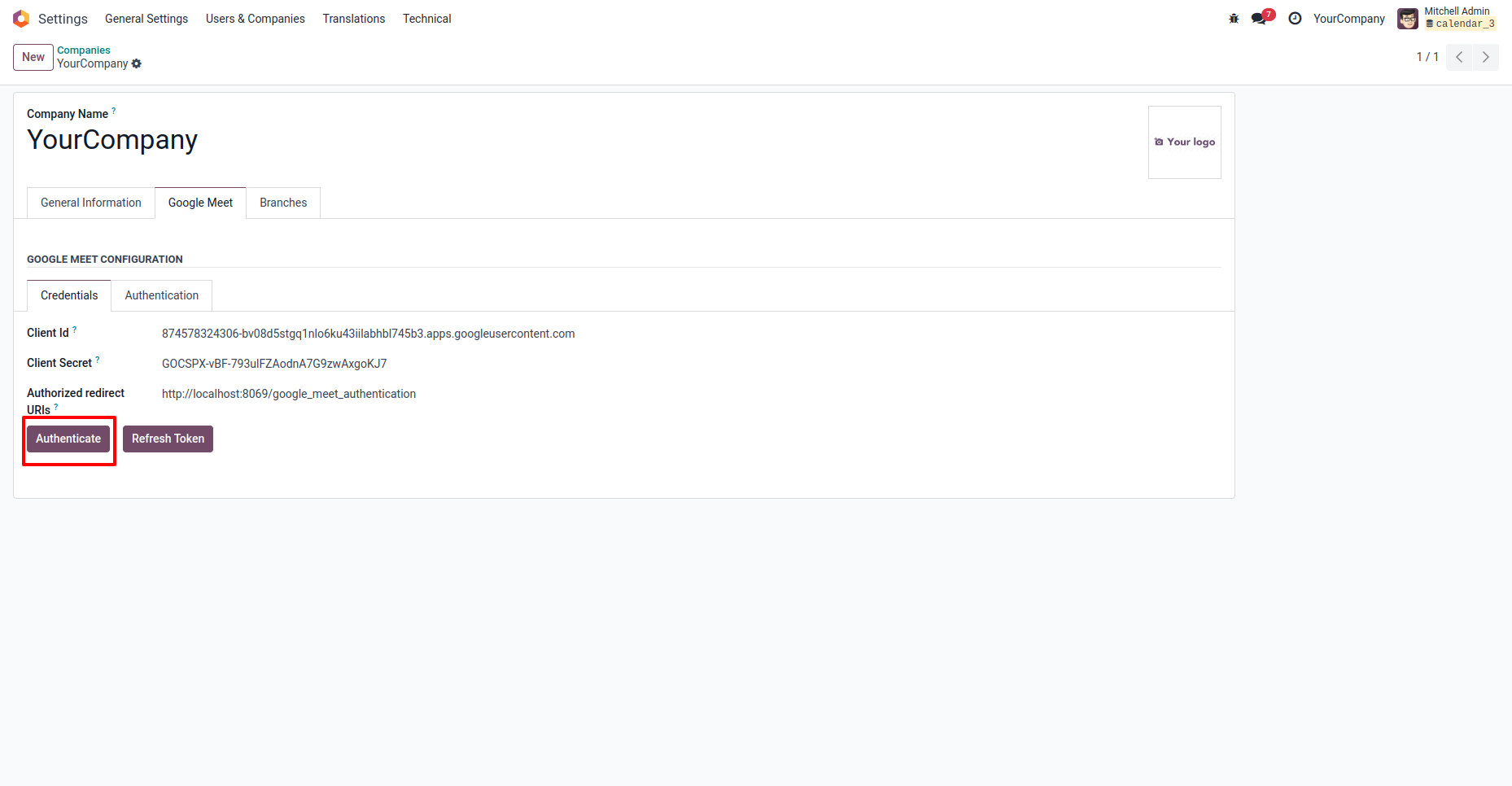Viewport: 1512px width, 786px height.
Task: Open the debug tools bug icon
Action: [x=1234, y=19]
